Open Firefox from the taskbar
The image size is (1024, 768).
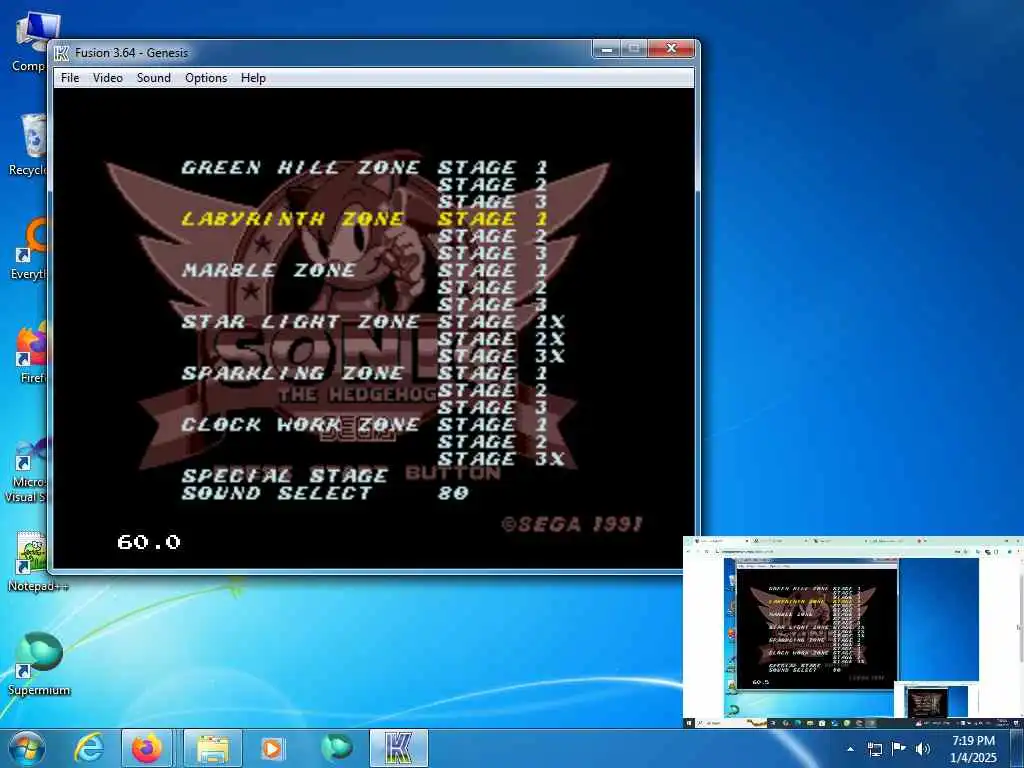(x=147, y=748)
